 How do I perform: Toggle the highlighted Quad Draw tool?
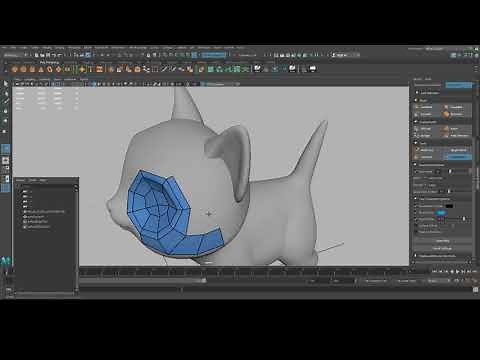click(x=457, y=157)
